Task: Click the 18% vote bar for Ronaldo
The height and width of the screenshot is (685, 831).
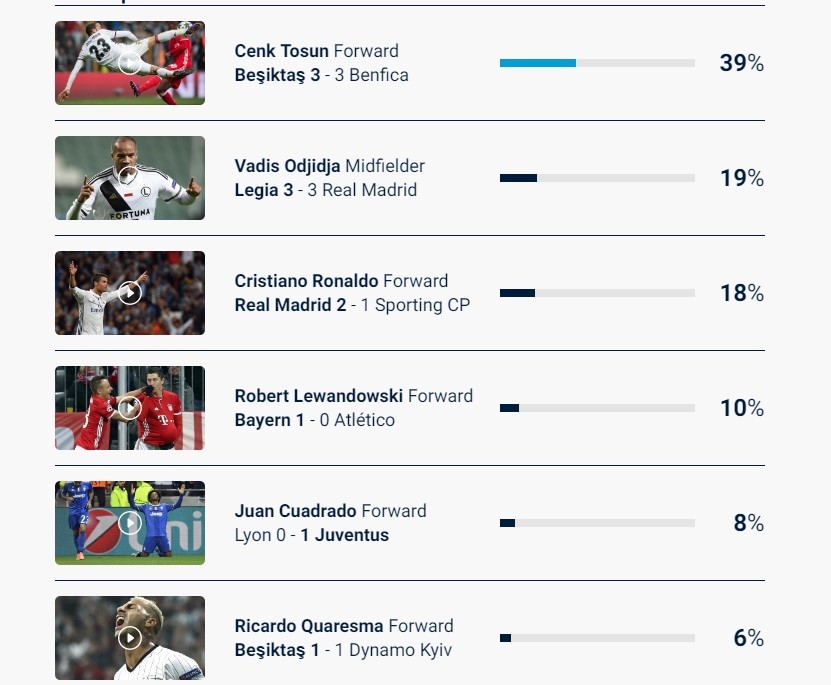Action: click(x=597, y=293)
